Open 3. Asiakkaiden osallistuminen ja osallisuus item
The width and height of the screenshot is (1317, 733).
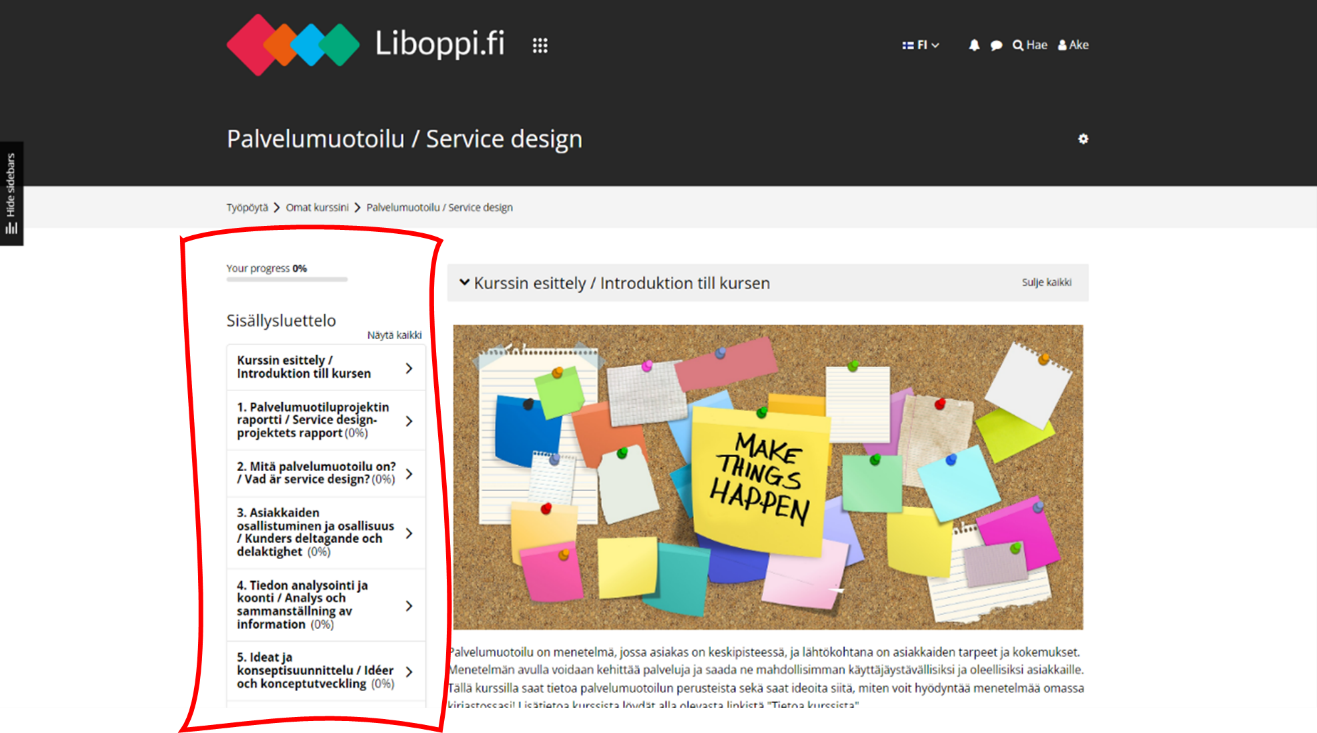326,533
